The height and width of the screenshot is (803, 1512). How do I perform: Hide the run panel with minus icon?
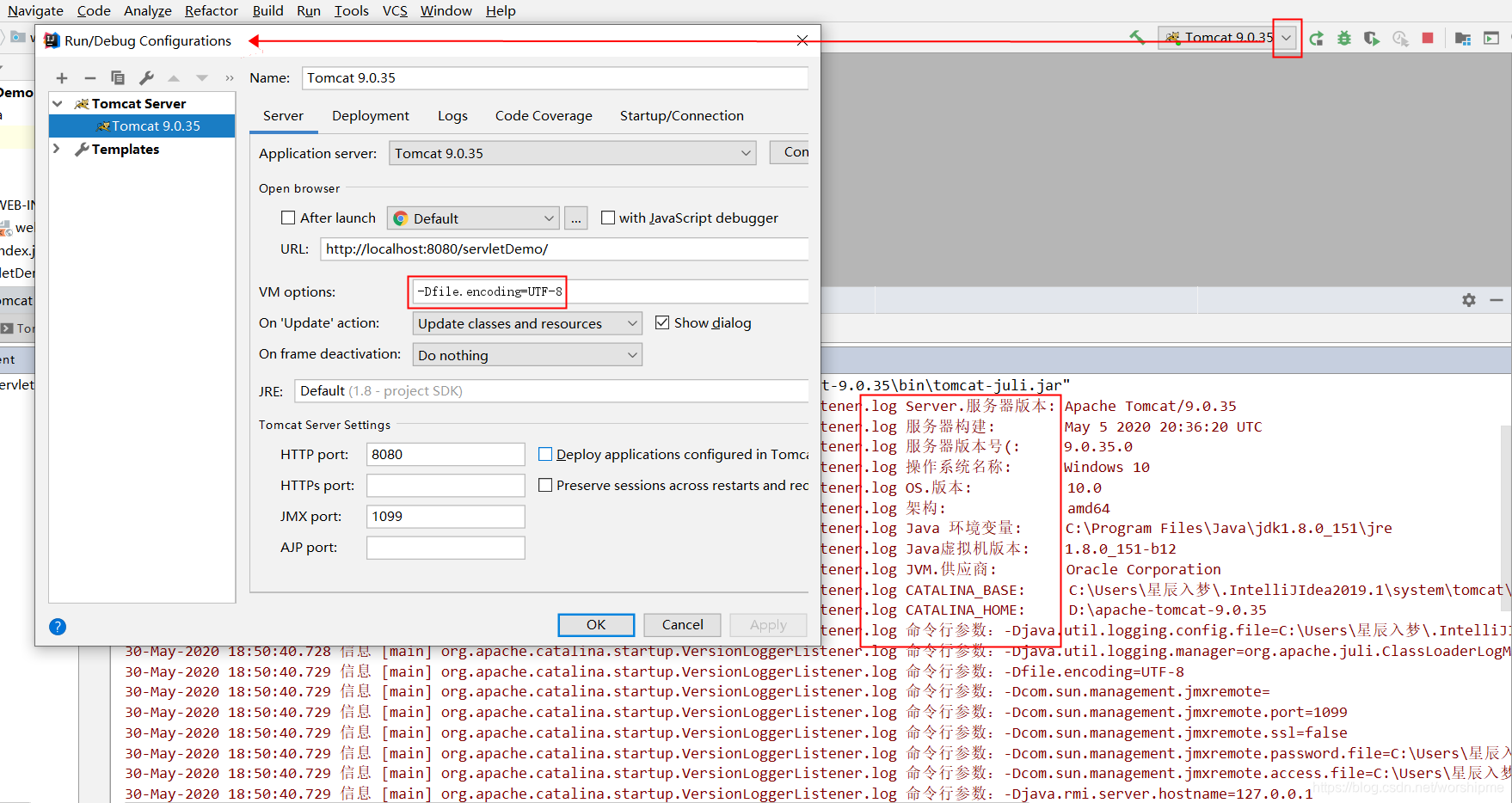(x=1497, y=299)
